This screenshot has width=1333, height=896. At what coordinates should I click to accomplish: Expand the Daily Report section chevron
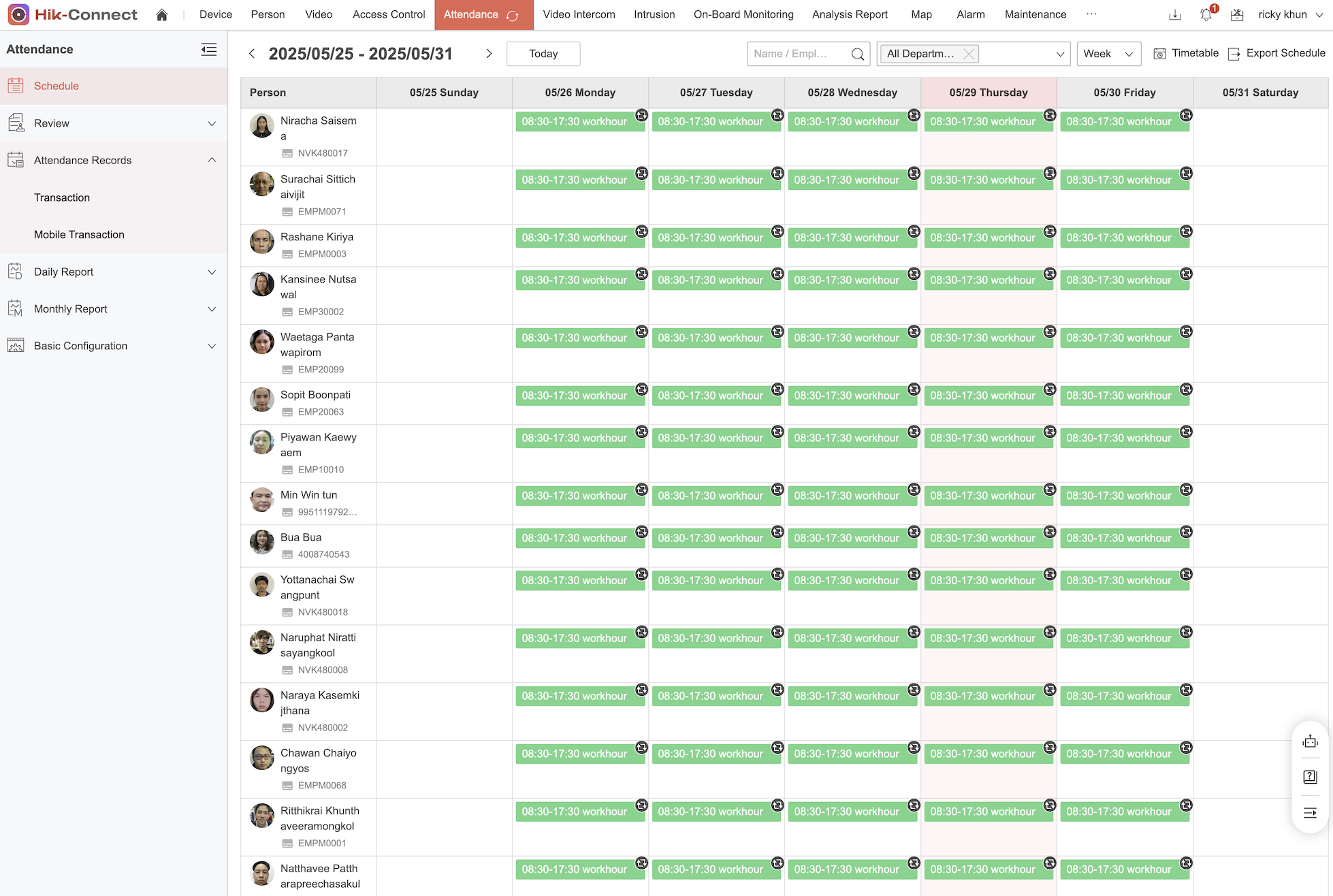click(212, 272)
